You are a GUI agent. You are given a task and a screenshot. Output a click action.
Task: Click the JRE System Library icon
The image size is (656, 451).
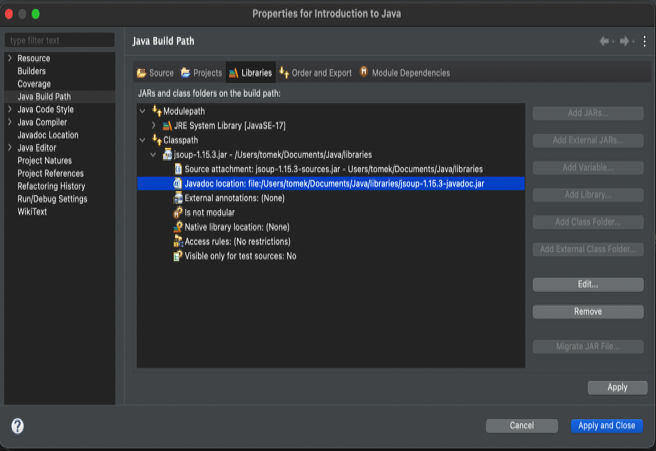pyautogui.click(x=167, y=126)
